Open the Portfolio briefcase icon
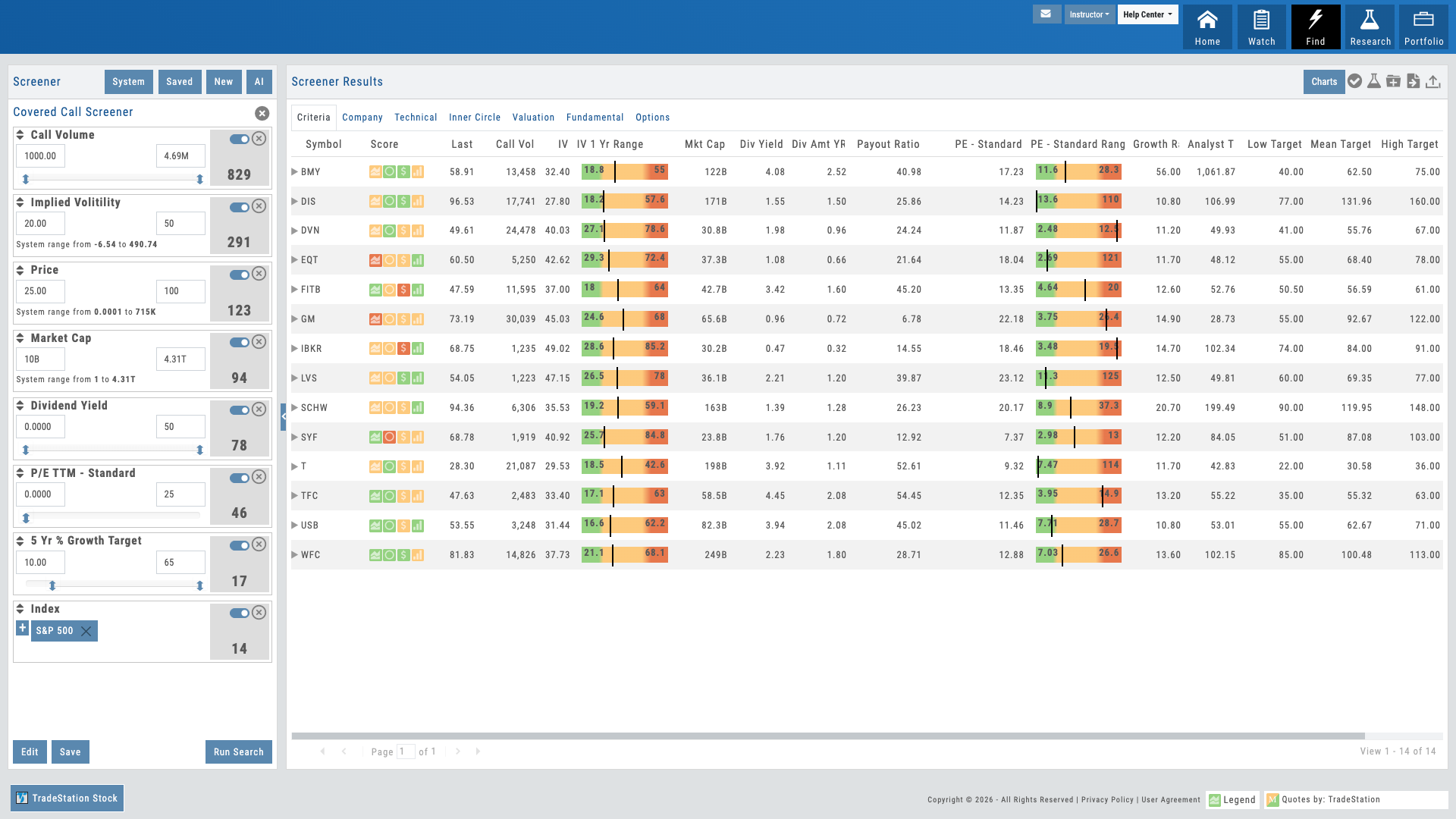 [1423, 27]
